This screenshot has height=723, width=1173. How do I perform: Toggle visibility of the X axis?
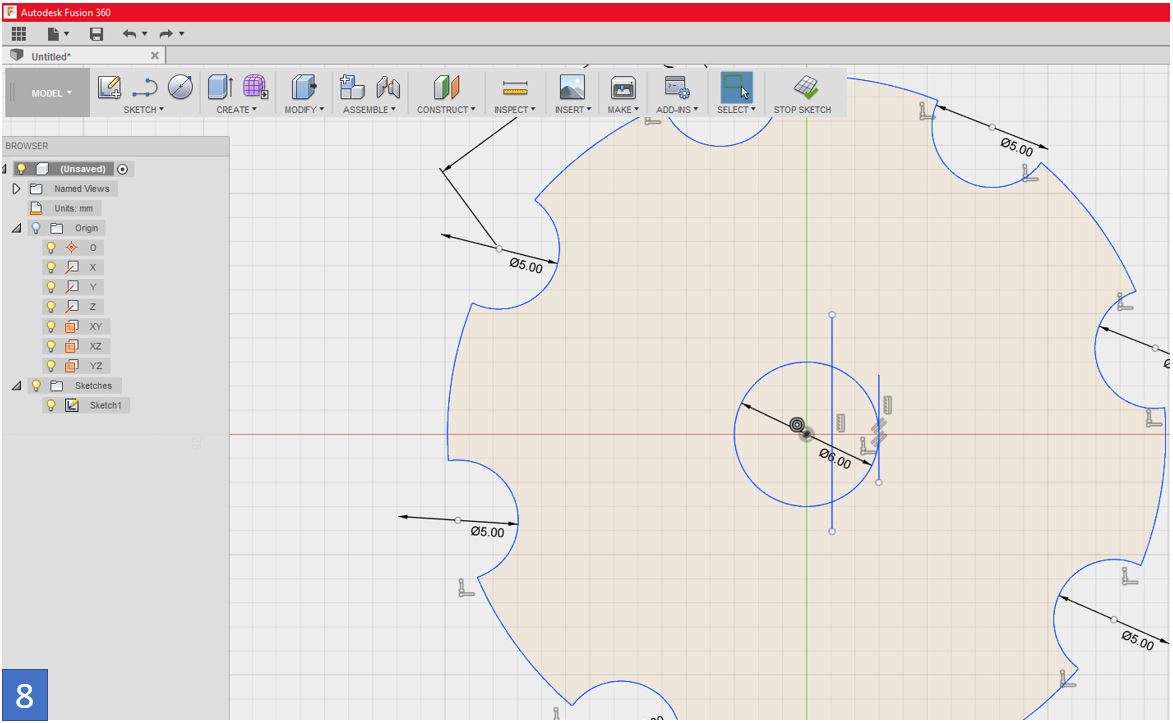pyautogui.click(x=51, y=267)
